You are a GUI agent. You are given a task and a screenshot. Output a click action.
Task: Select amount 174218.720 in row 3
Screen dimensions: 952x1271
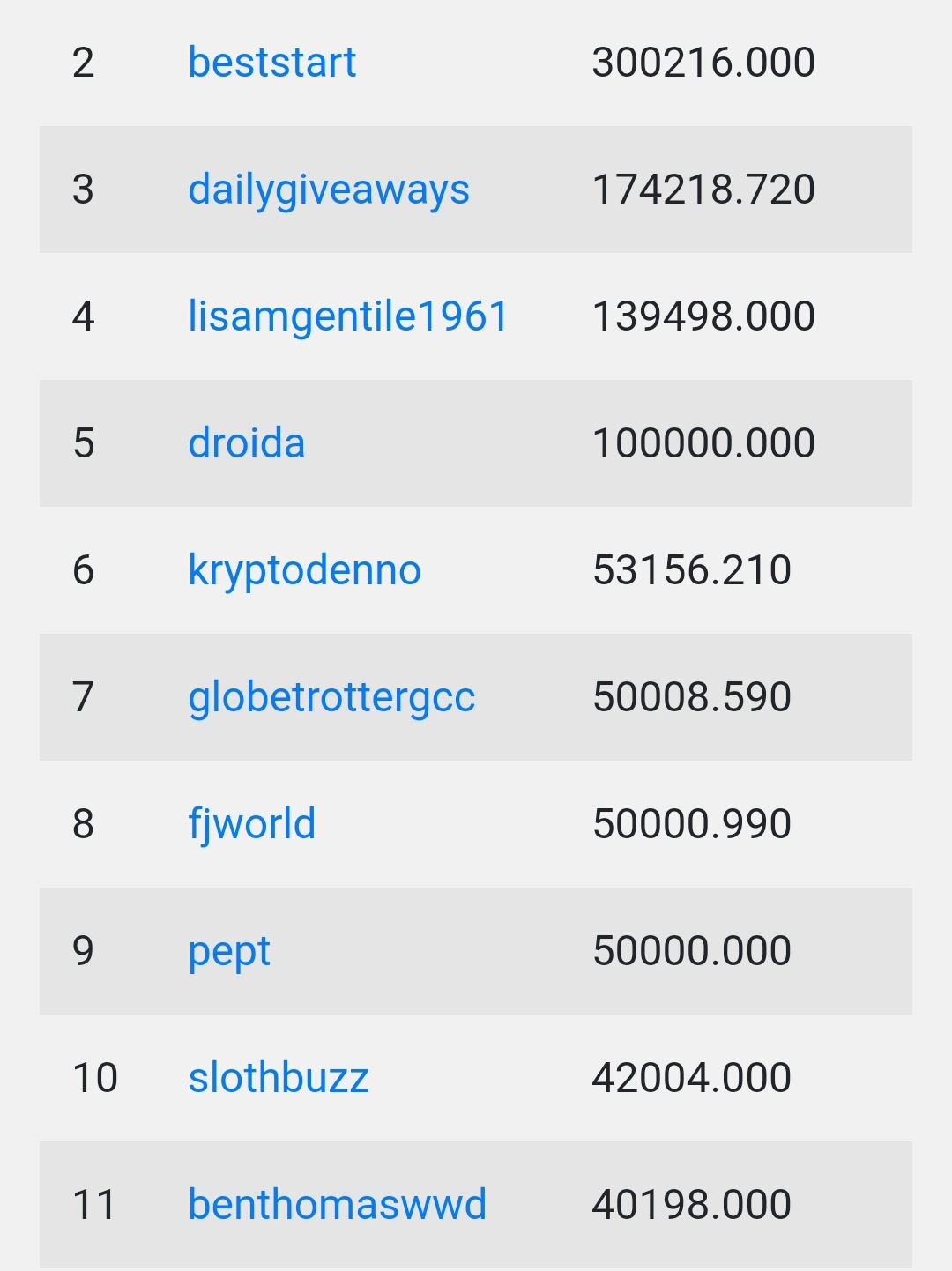tap(703, 190)
